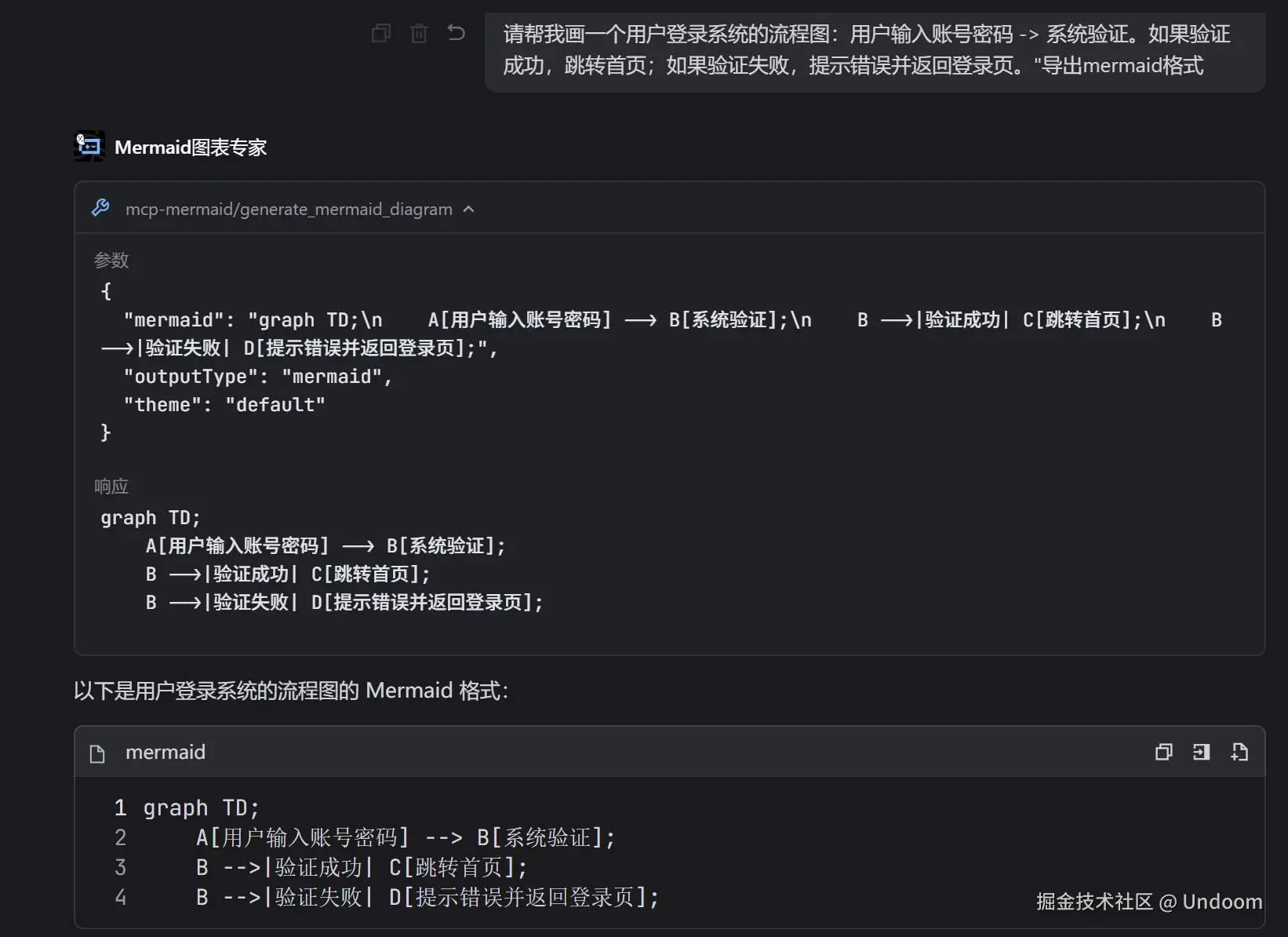
Task: Delete the user message with trash icon
Action: [419, 33]
